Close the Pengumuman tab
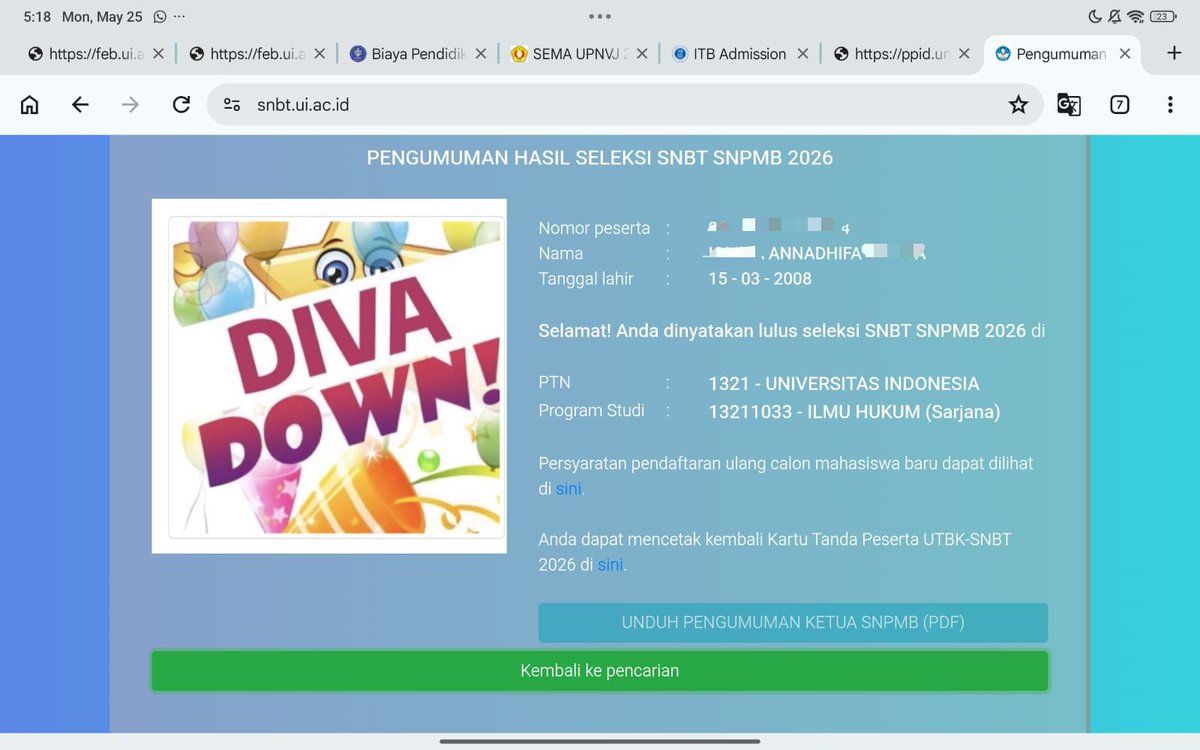 point(1125,54)
